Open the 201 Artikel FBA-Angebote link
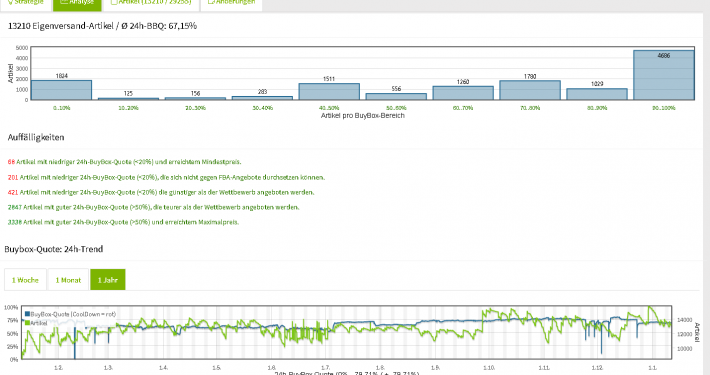710x375 pixels. (x=166, y=178)
